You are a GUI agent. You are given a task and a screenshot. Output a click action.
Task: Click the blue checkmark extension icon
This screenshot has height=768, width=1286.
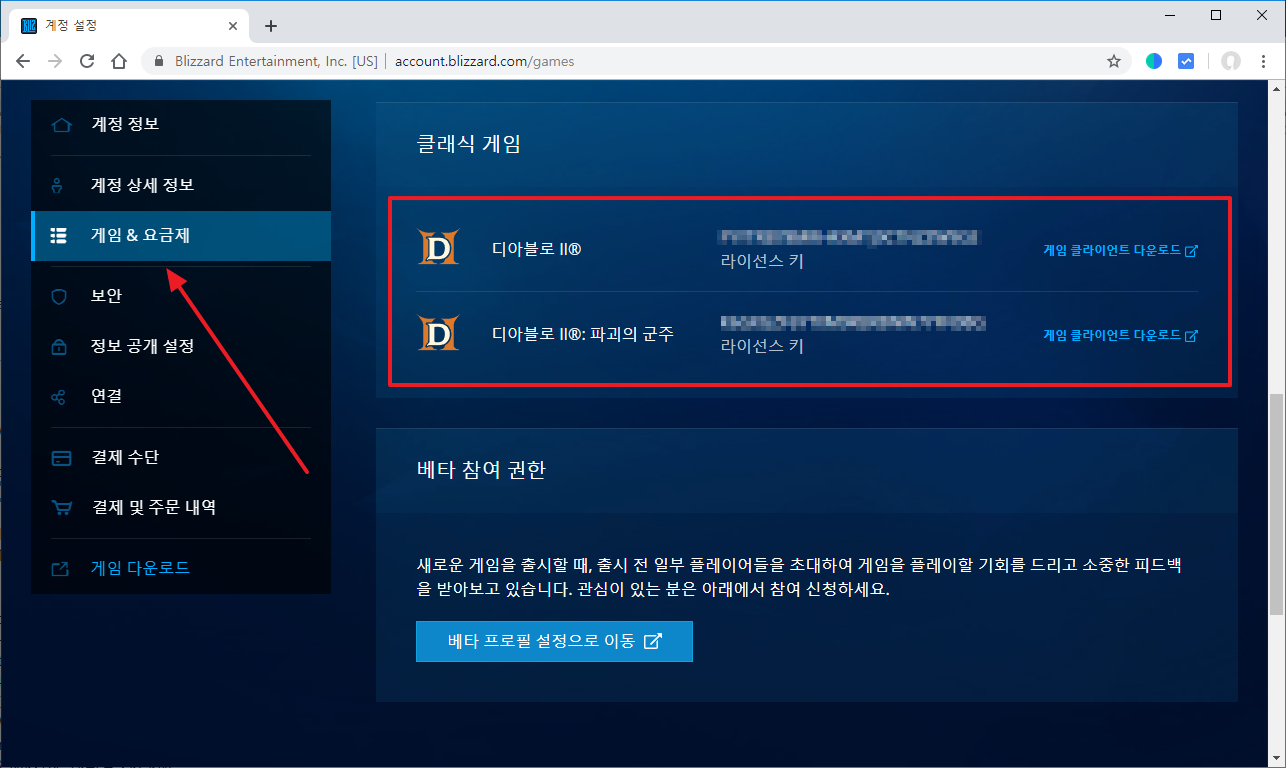pos(1186,61)
